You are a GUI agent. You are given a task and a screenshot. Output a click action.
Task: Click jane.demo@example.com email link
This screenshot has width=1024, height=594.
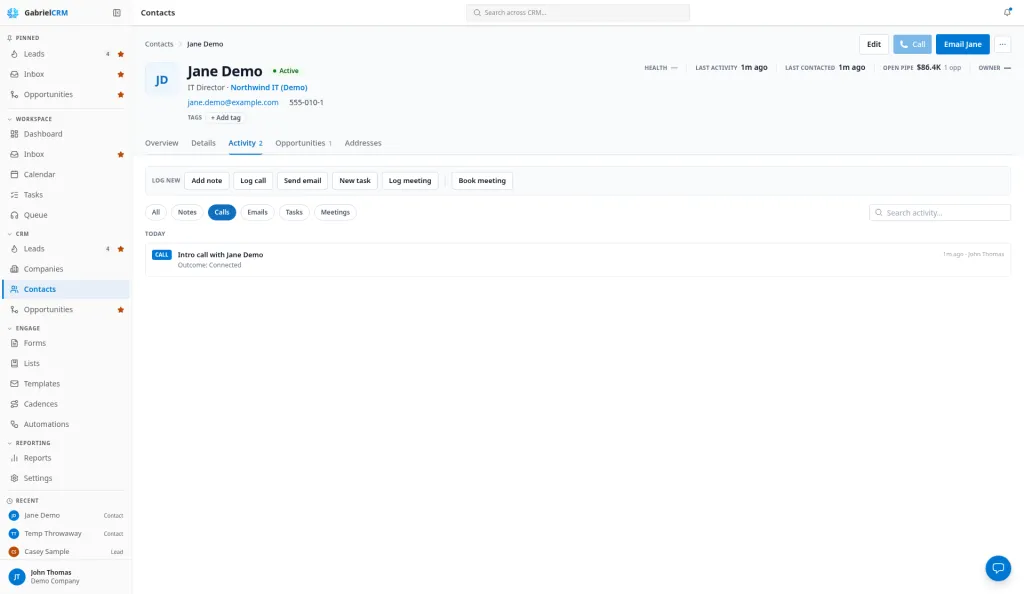coord(233,102)
